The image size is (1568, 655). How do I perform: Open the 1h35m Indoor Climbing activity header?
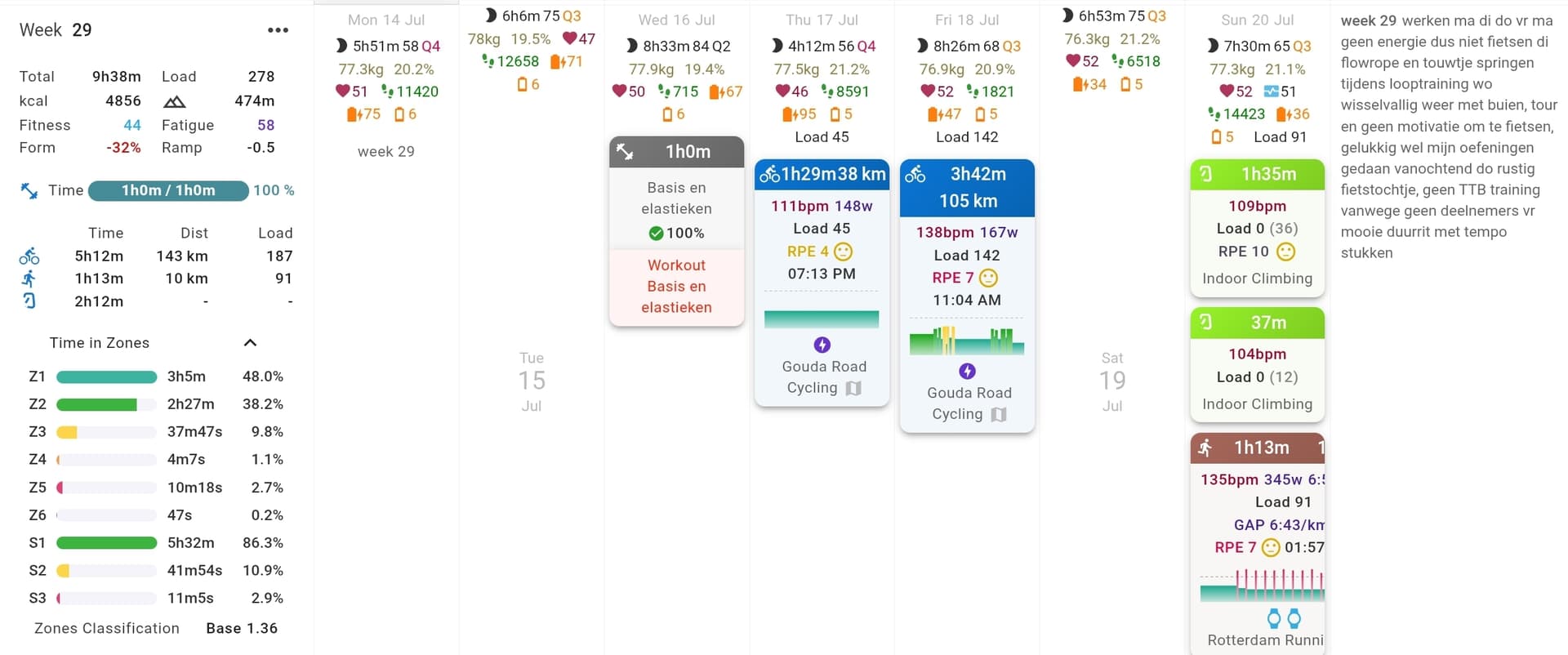click(x=1257, y=174)
